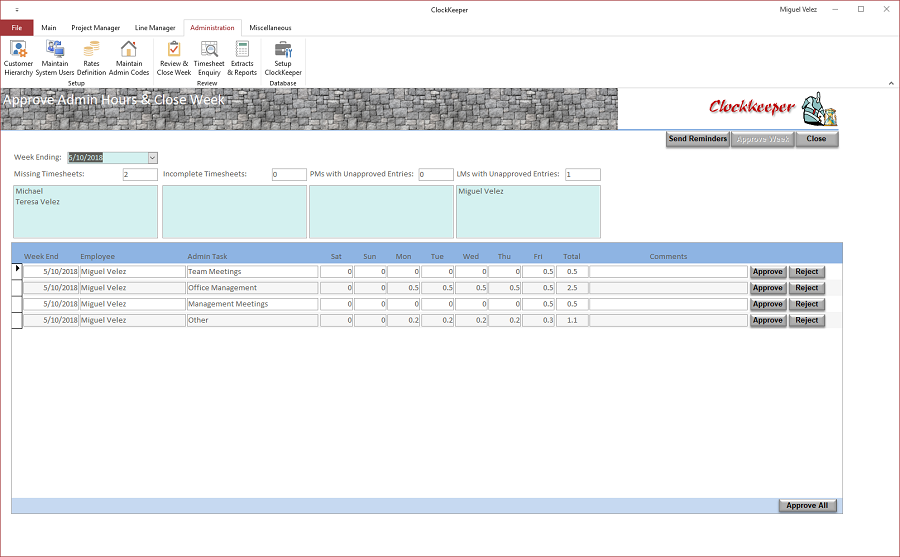Image resolution: width=900 pixels, height=557 pixels.
Task: Switch to the Miscellaneous tab
Action: pos(270,28)
